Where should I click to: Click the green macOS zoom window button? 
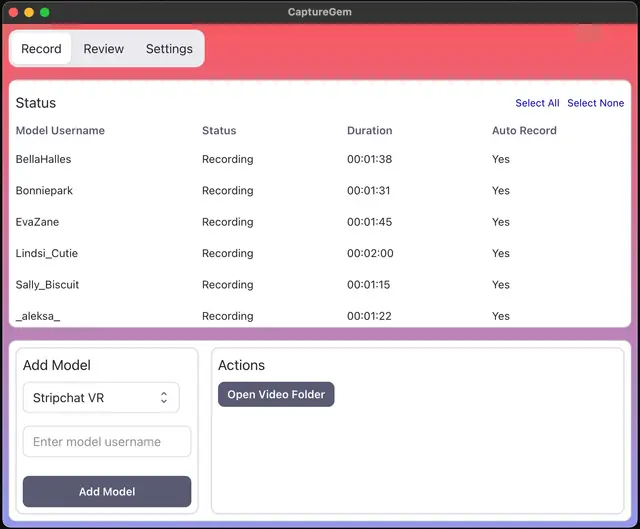point(45,12)
